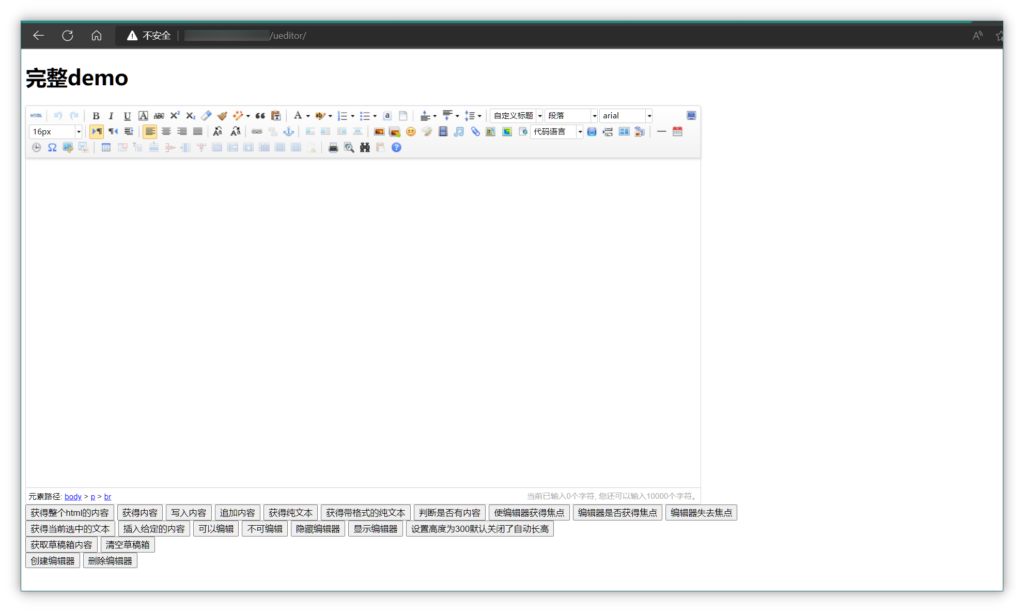Insert video with film icon
1024x612 pixels.
tap(443, 131)
